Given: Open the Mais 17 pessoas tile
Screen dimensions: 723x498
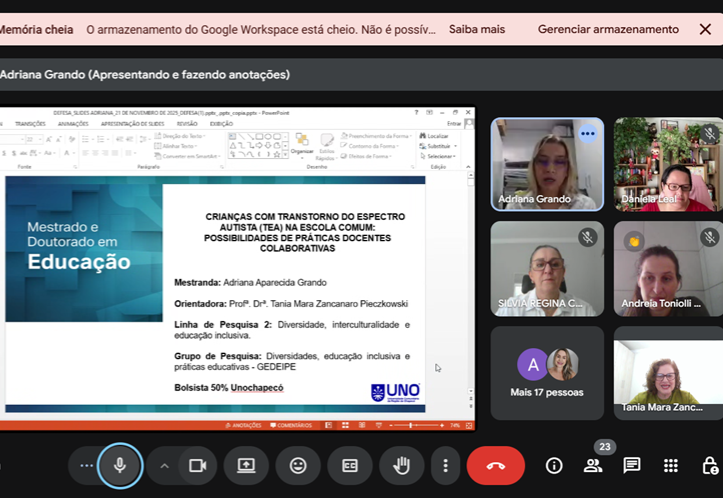Looking at the screenshot, I should (x=547, y=372).
